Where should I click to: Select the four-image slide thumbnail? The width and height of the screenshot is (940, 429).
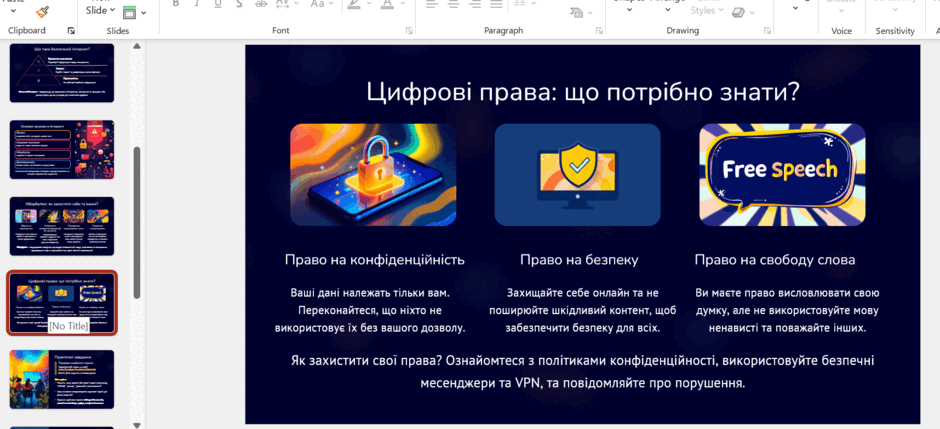(x=62, y=226)
